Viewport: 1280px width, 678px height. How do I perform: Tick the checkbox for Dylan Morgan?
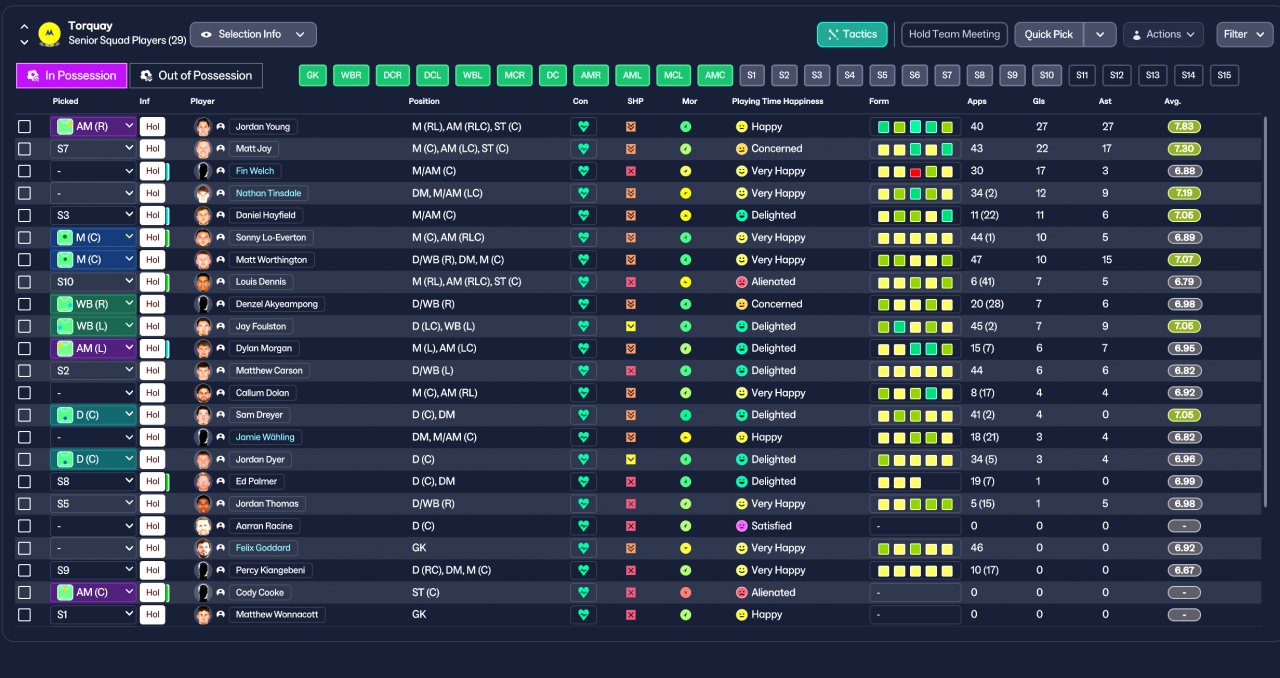coord(24,348)
